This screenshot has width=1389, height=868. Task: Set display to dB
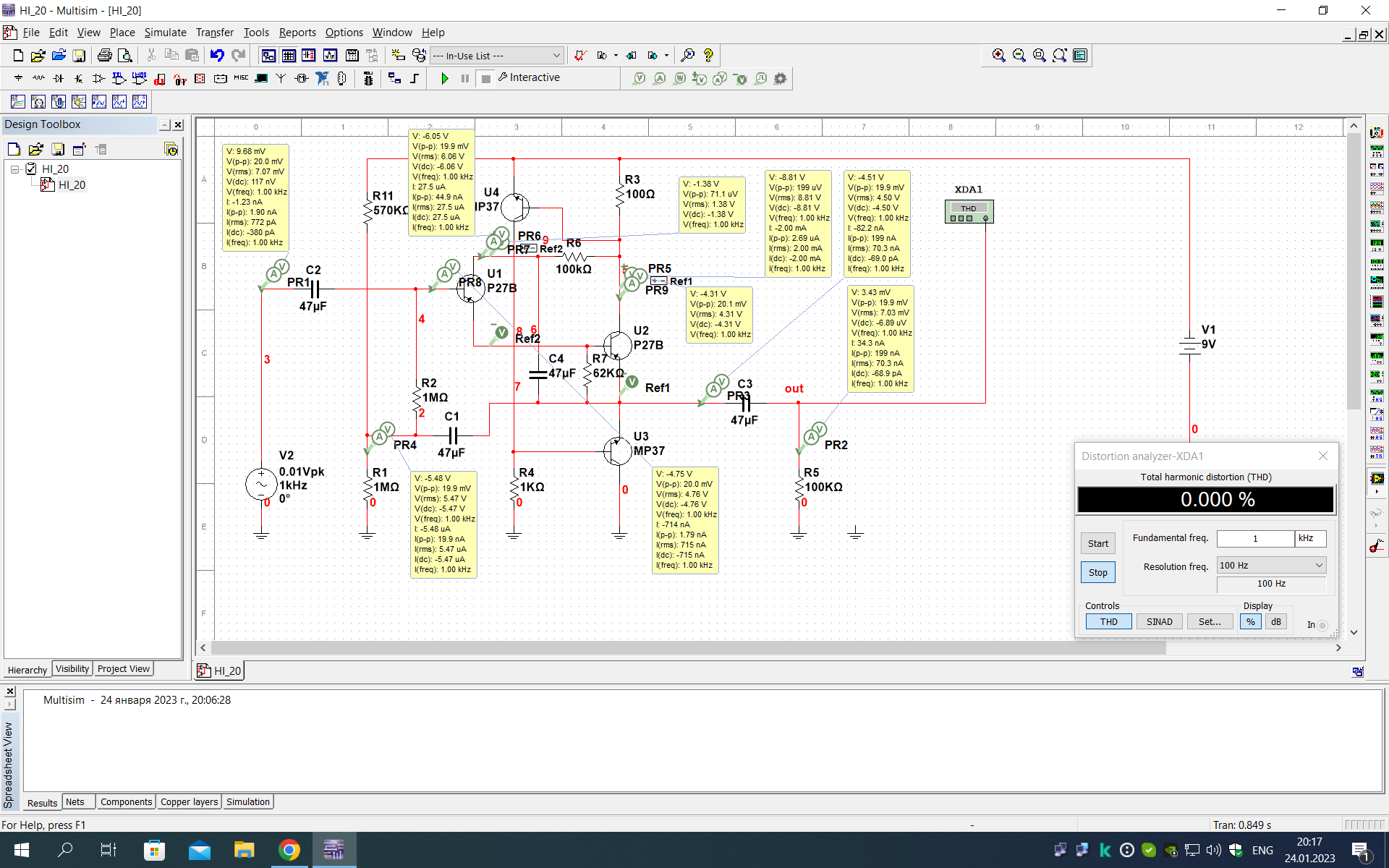[x=1275, y=621]
